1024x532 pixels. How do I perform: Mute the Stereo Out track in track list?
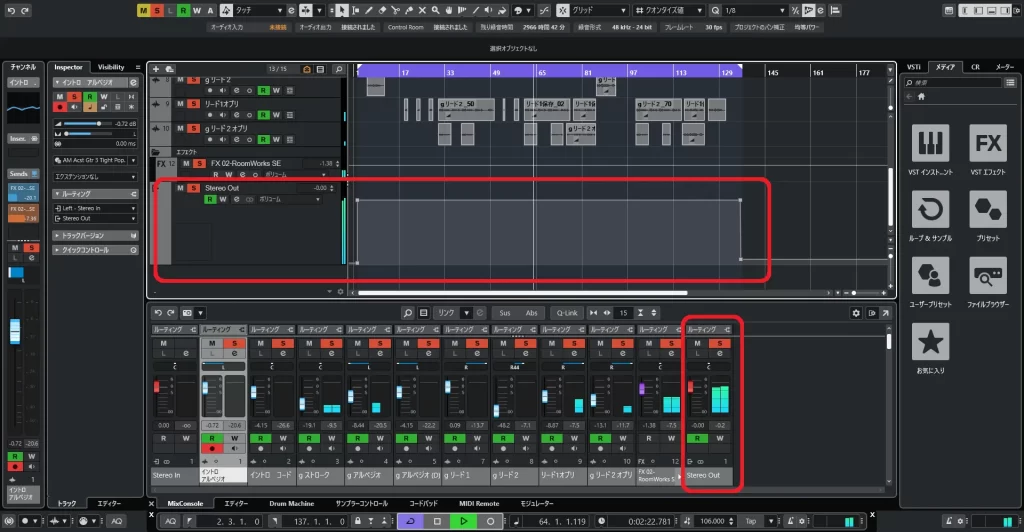tap(181, 188)
